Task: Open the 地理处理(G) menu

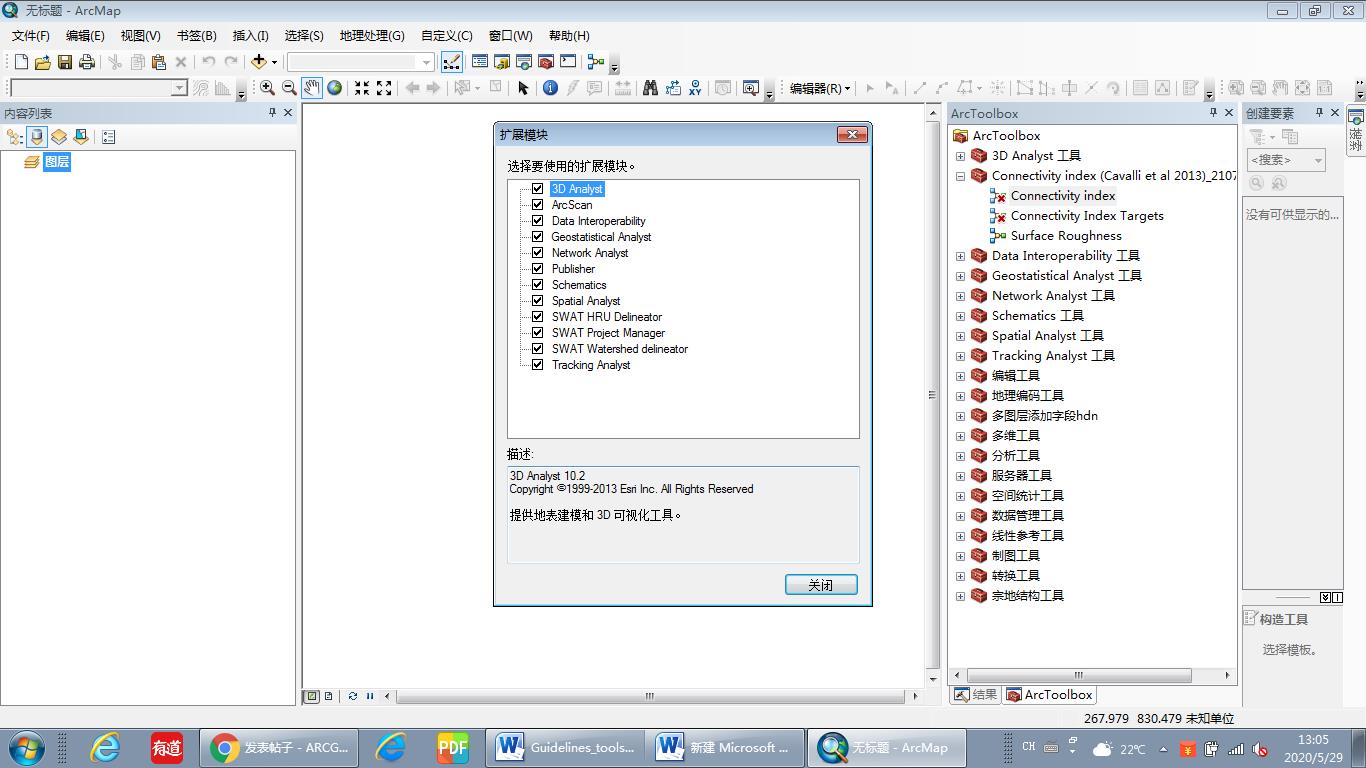Action: (372, 35)
